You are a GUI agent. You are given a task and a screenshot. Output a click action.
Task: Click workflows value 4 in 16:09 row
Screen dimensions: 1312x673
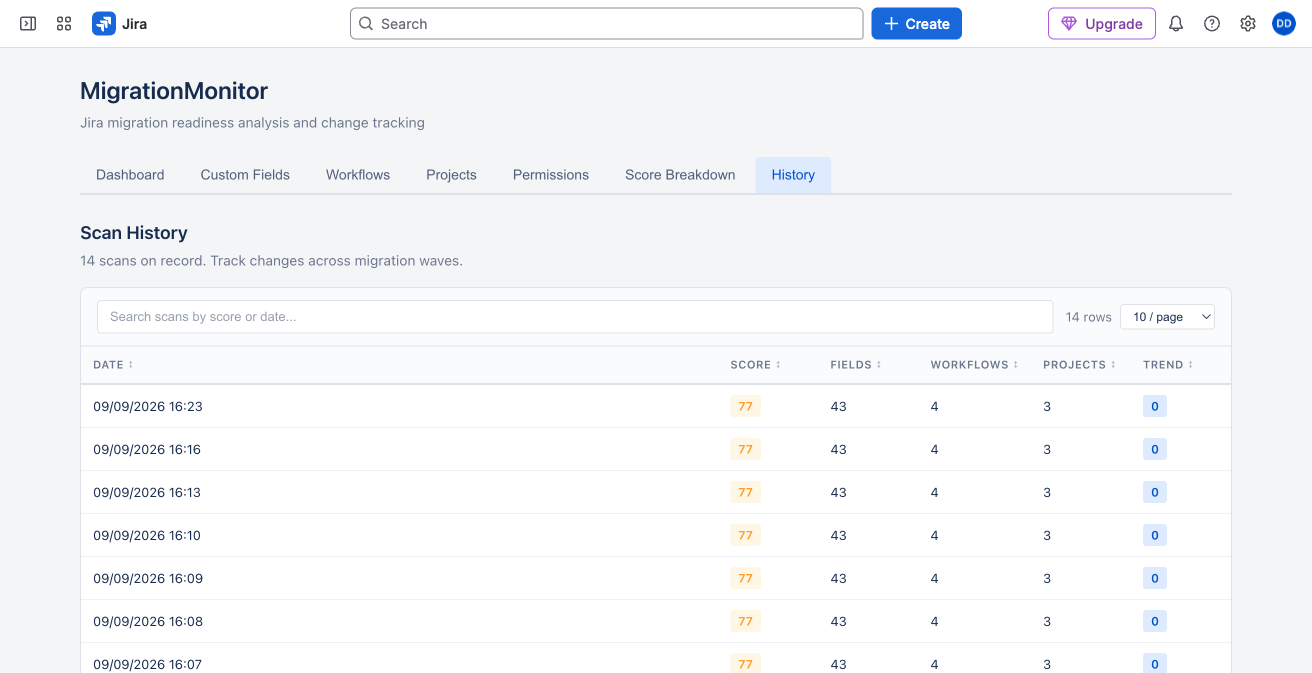pos(935,579)
